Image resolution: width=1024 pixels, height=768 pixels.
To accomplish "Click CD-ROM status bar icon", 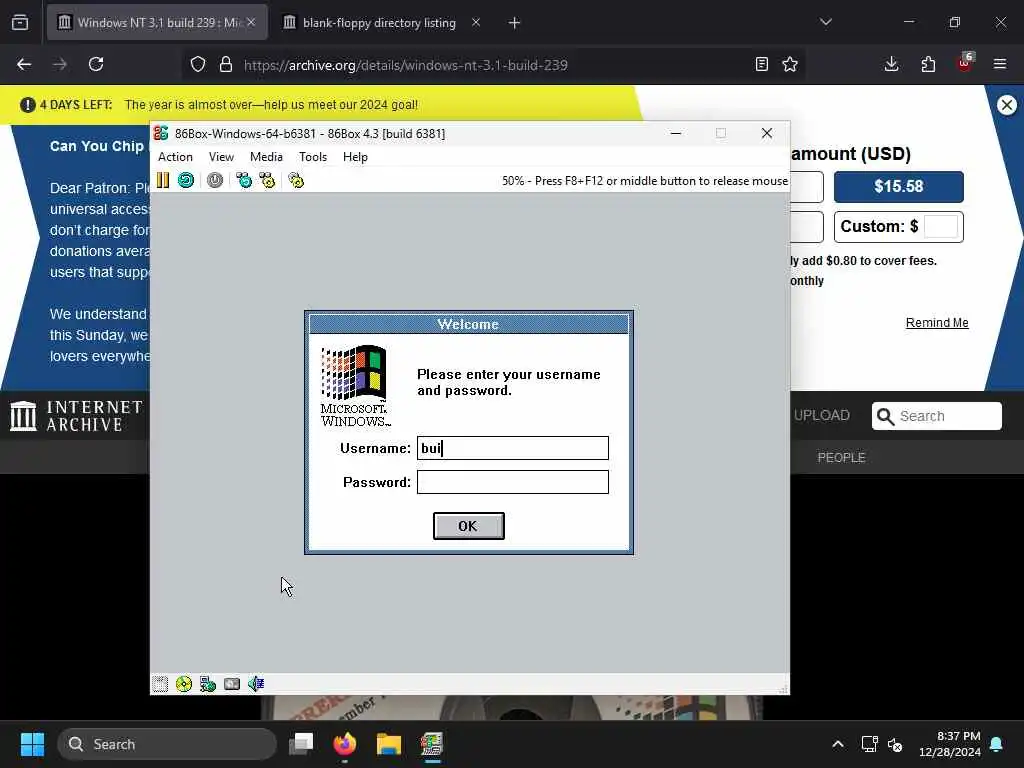I will (184, 684).
